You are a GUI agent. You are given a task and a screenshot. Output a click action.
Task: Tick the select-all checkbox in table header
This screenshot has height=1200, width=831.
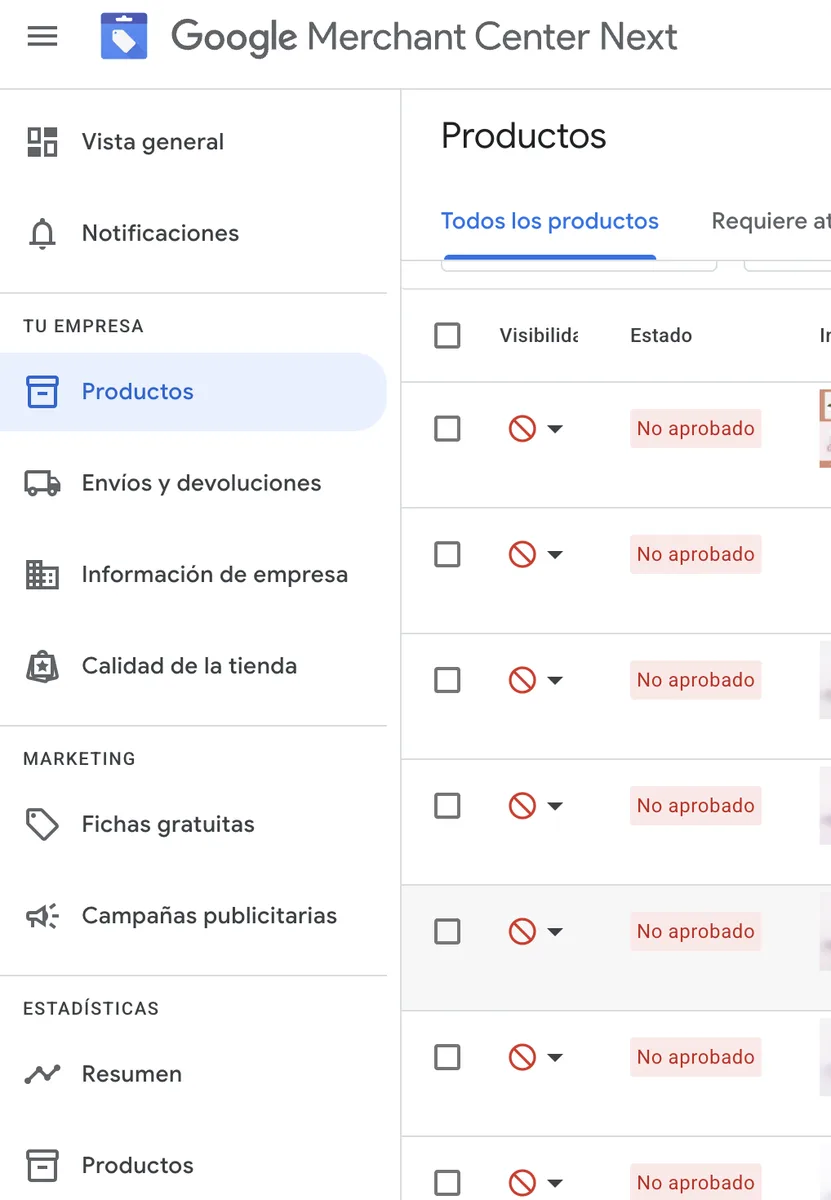pos(447,336)
